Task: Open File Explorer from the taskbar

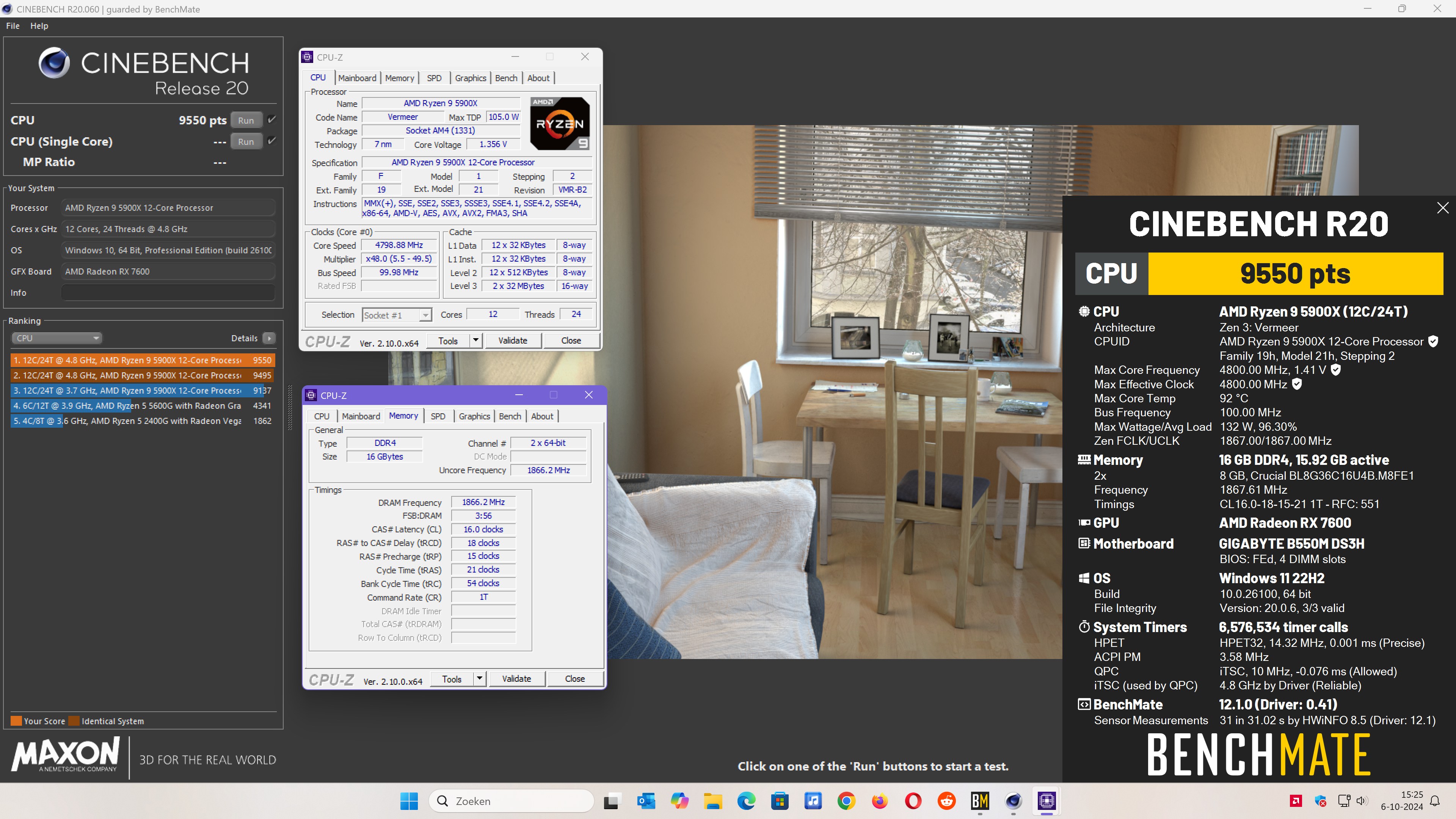Action: point(713,801)
